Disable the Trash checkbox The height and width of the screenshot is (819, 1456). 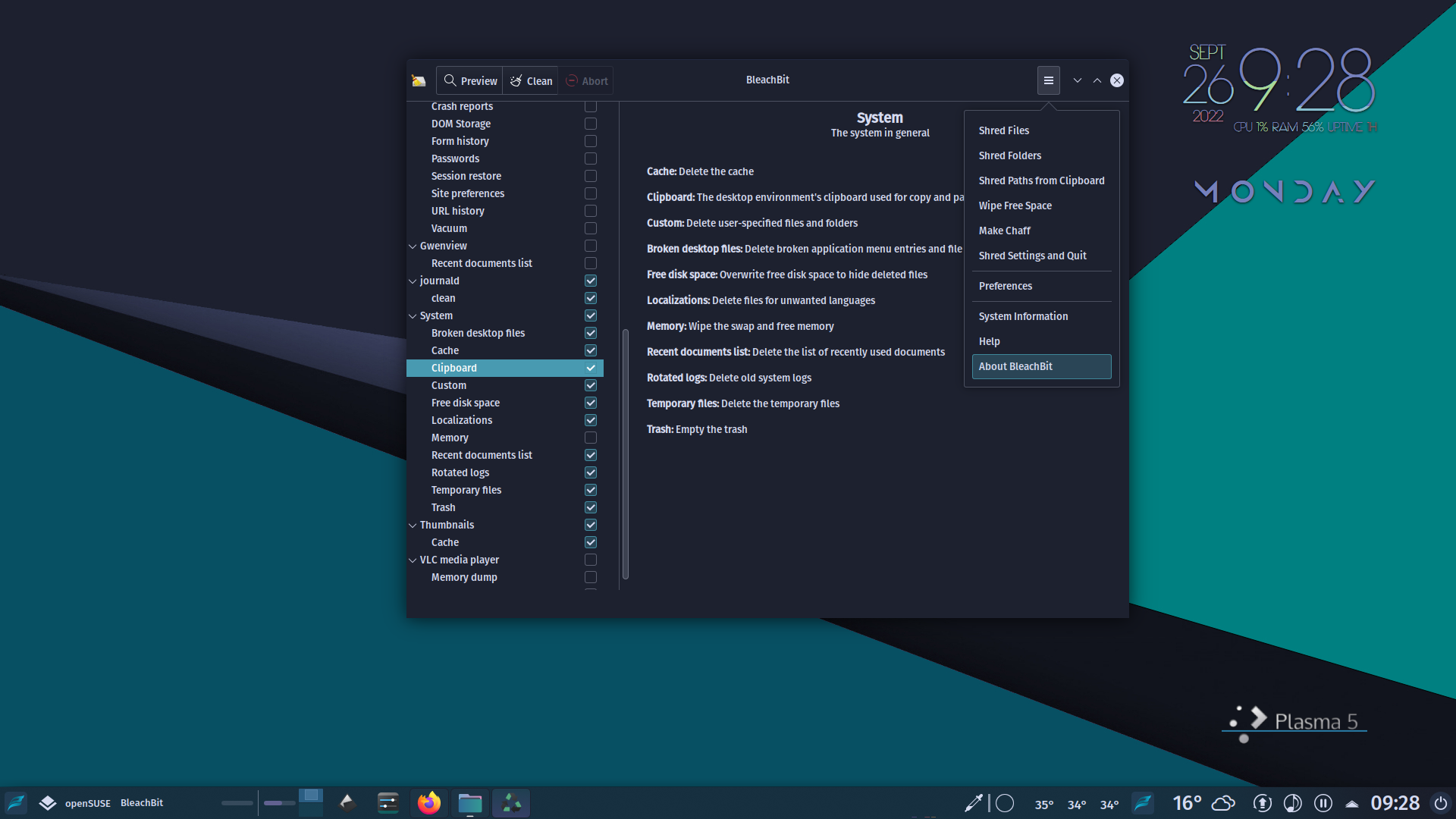[591, 507]
